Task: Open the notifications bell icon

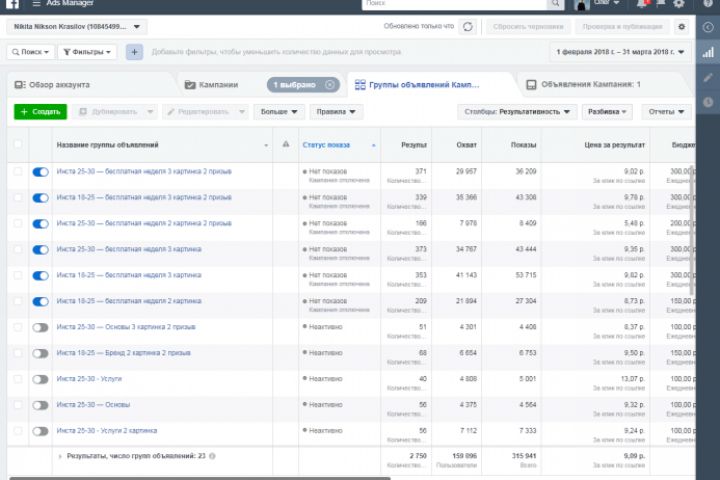Action: pos(641,4)
